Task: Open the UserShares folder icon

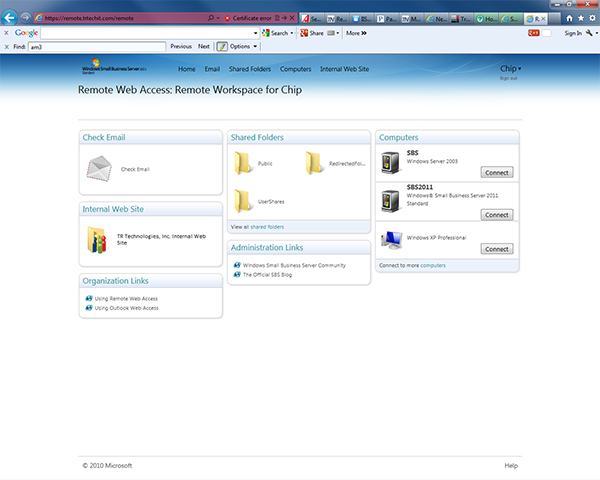Action: pyautogui.click(x=243, y=200)
